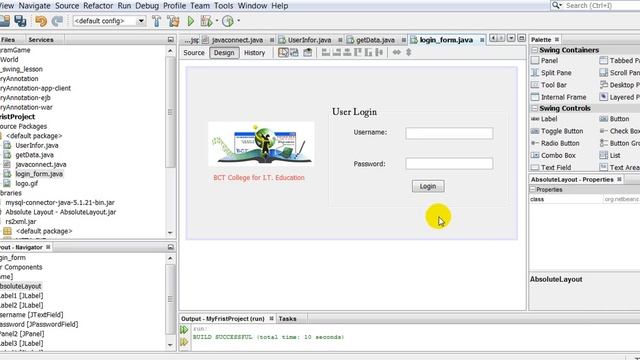Click Align Bottom in Row icon
The height and width of the screenshot is (360, 640).
(369, 52)
